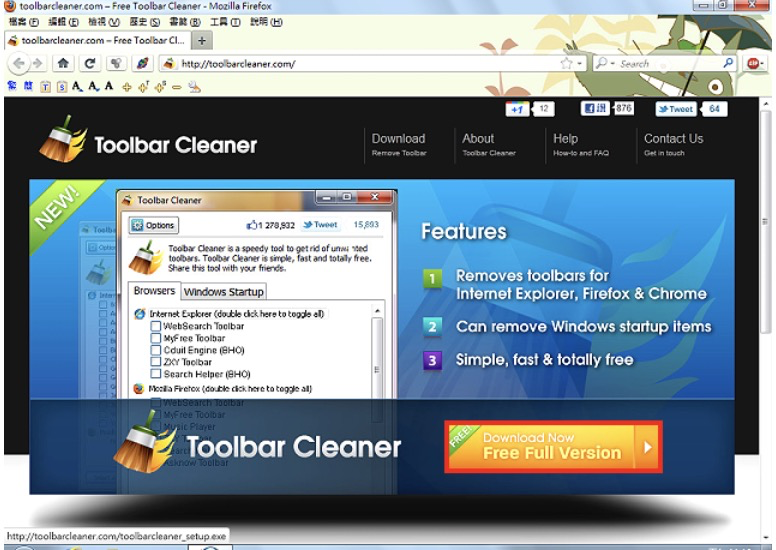The width and height of the screenshot is (776, 550).
Task: Click the last icon on the converter toolbar
Action: (194, 87)
